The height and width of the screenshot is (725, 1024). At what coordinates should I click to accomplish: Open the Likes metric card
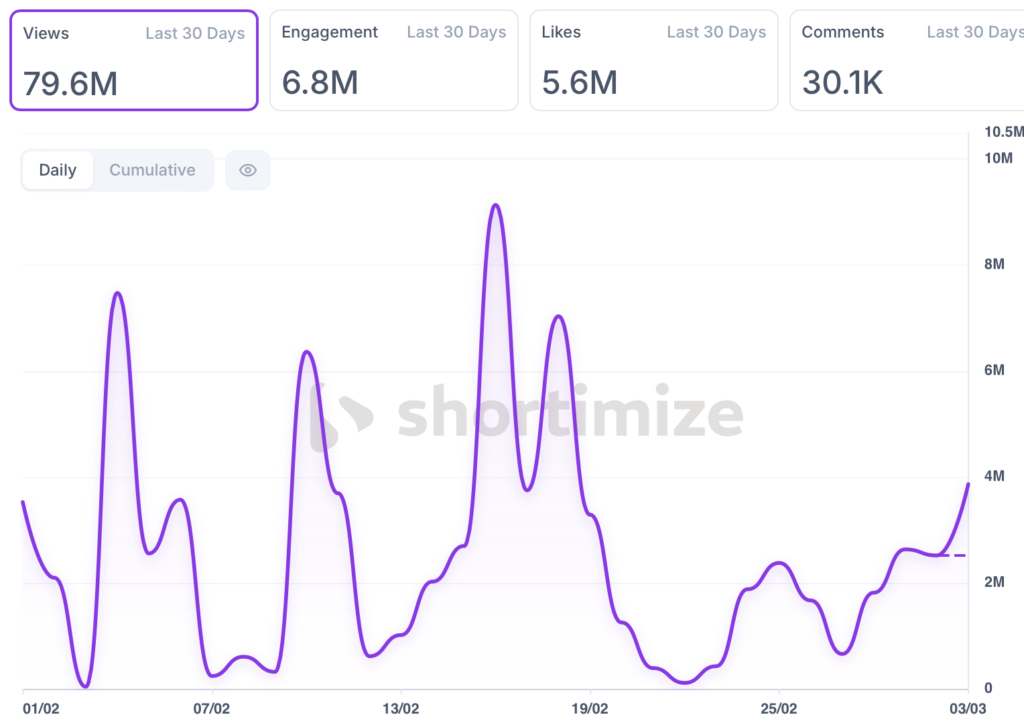coord(653,60)
